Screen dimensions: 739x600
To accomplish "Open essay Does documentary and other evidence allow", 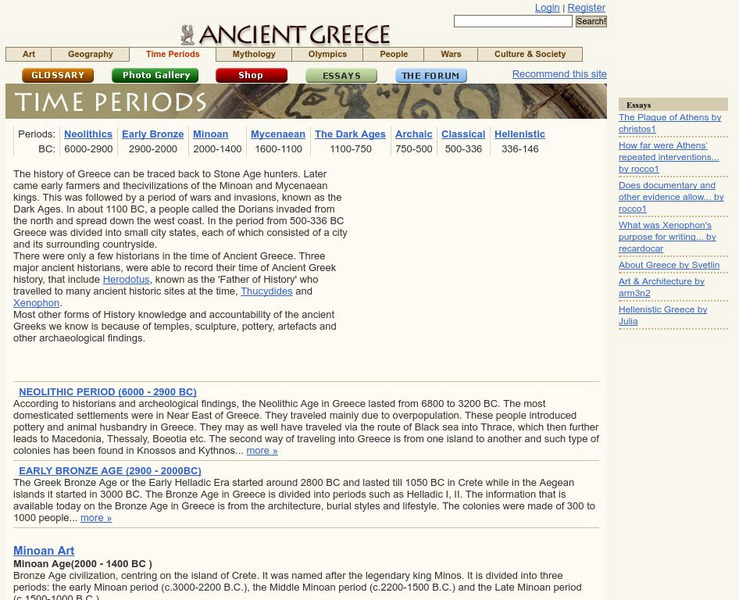I will coord(671,197).
